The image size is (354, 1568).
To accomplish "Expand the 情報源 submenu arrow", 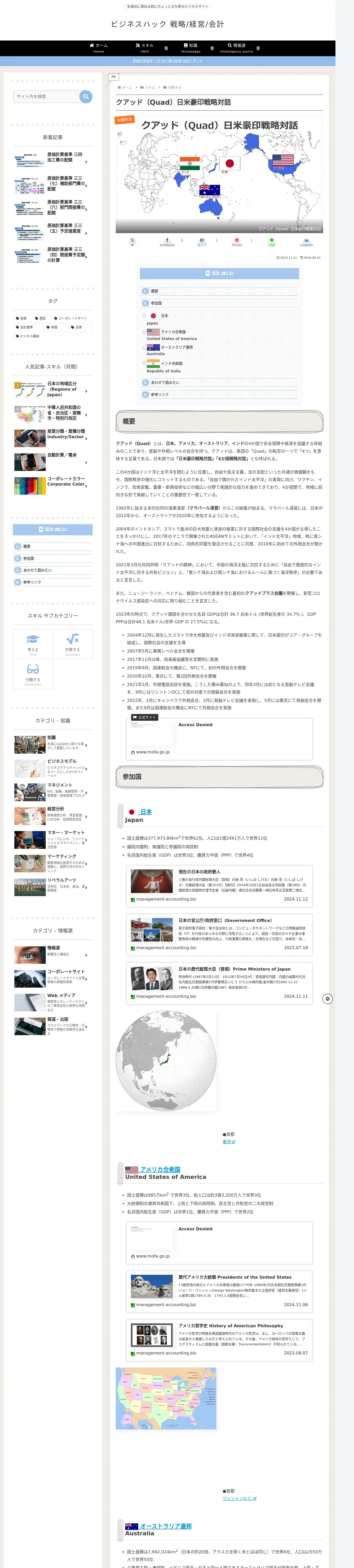I will 258,48.
